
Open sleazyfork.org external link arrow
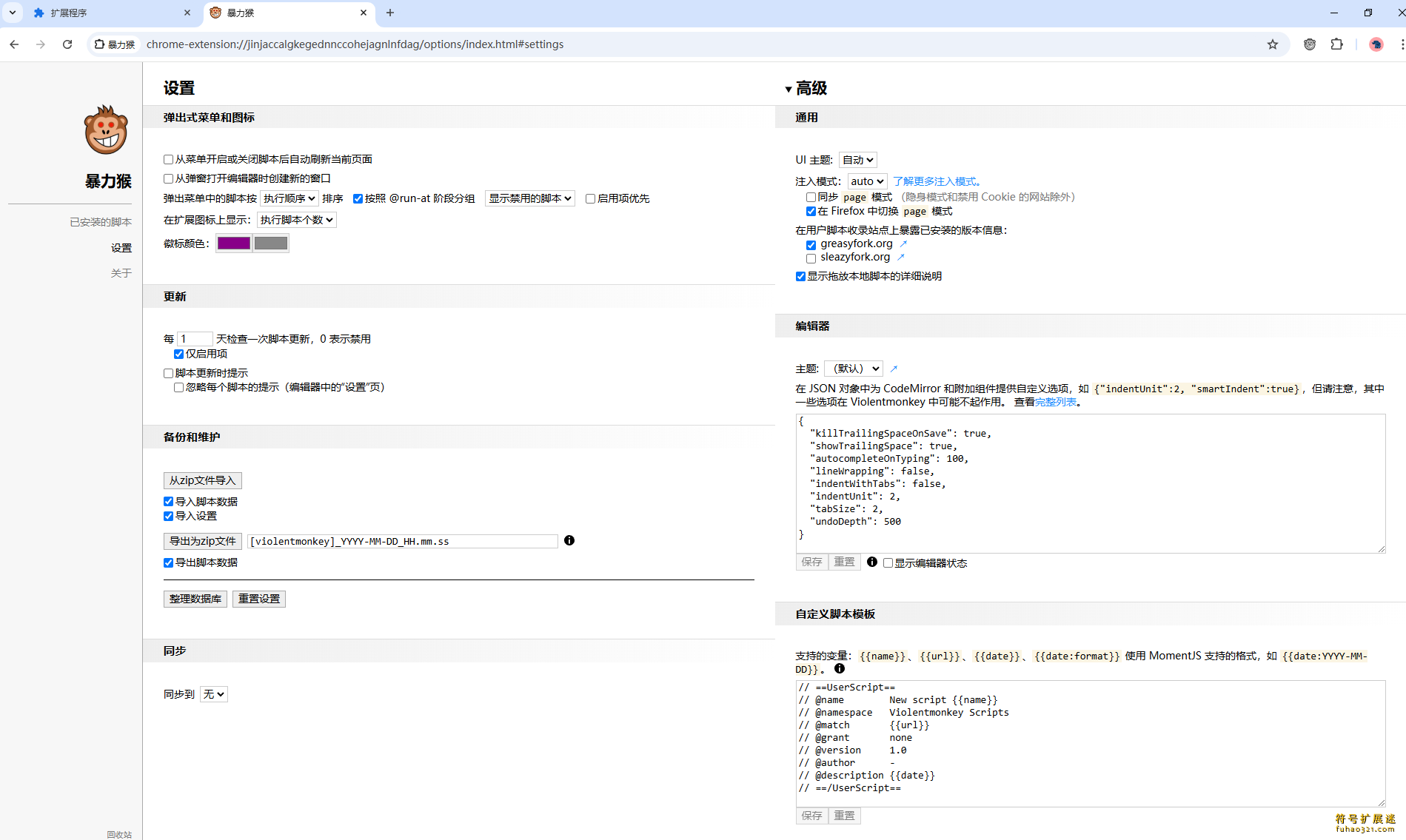coord(900,257)
